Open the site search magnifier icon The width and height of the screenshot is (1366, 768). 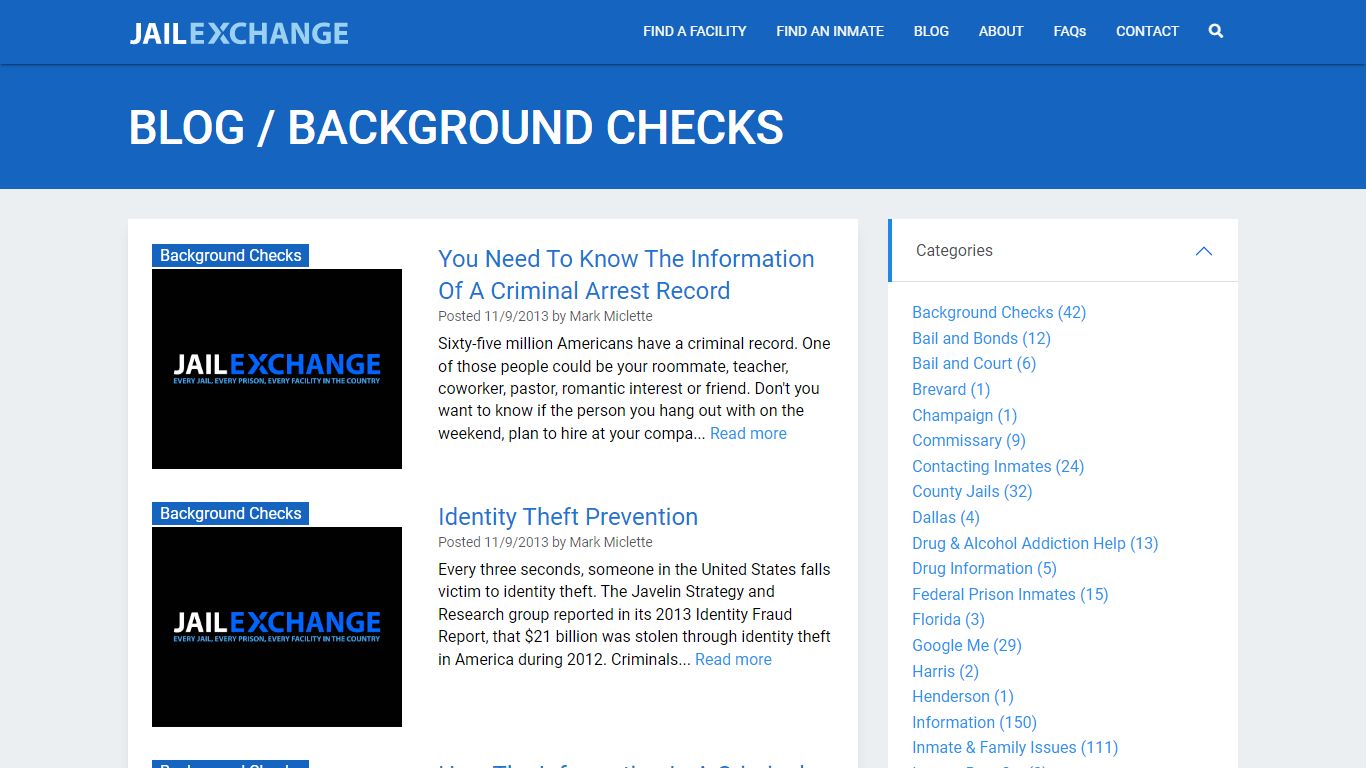tap(1215, 31)
